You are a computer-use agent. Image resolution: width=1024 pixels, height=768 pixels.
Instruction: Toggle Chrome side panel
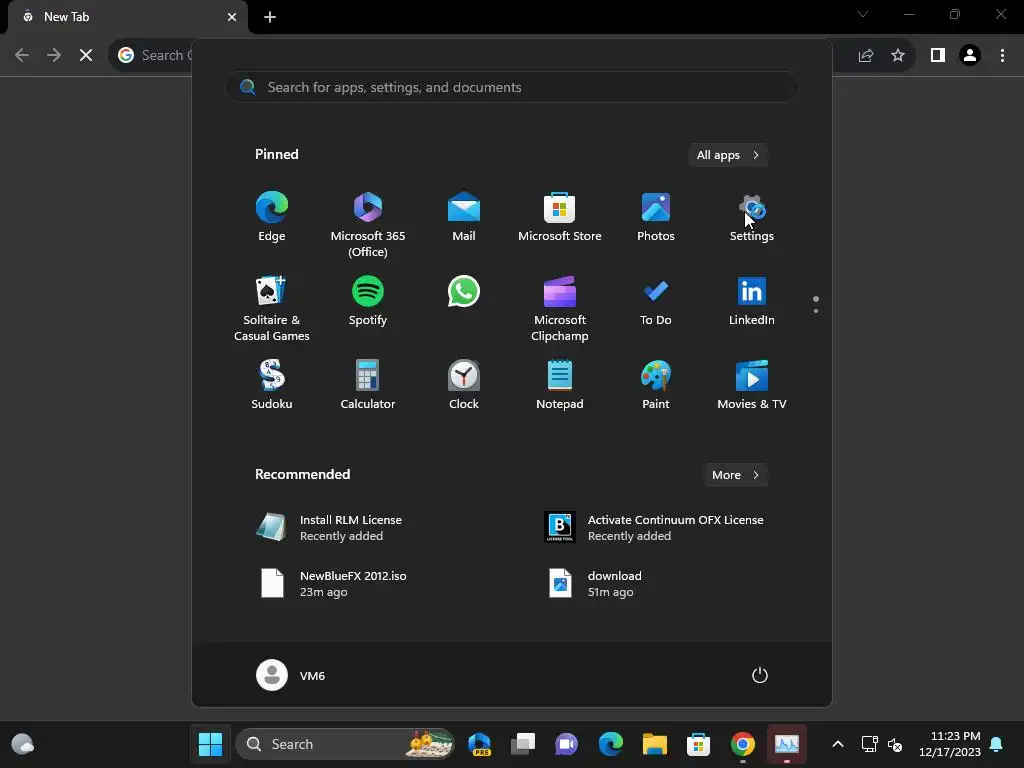pyautogui.click(x=938, y=56)
